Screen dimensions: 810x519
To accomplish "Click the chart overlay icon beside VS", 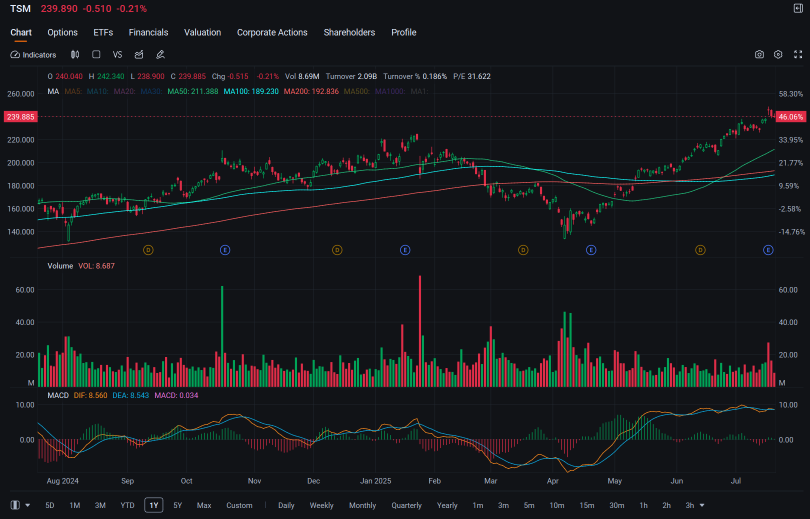I will [x=139, y=55].
